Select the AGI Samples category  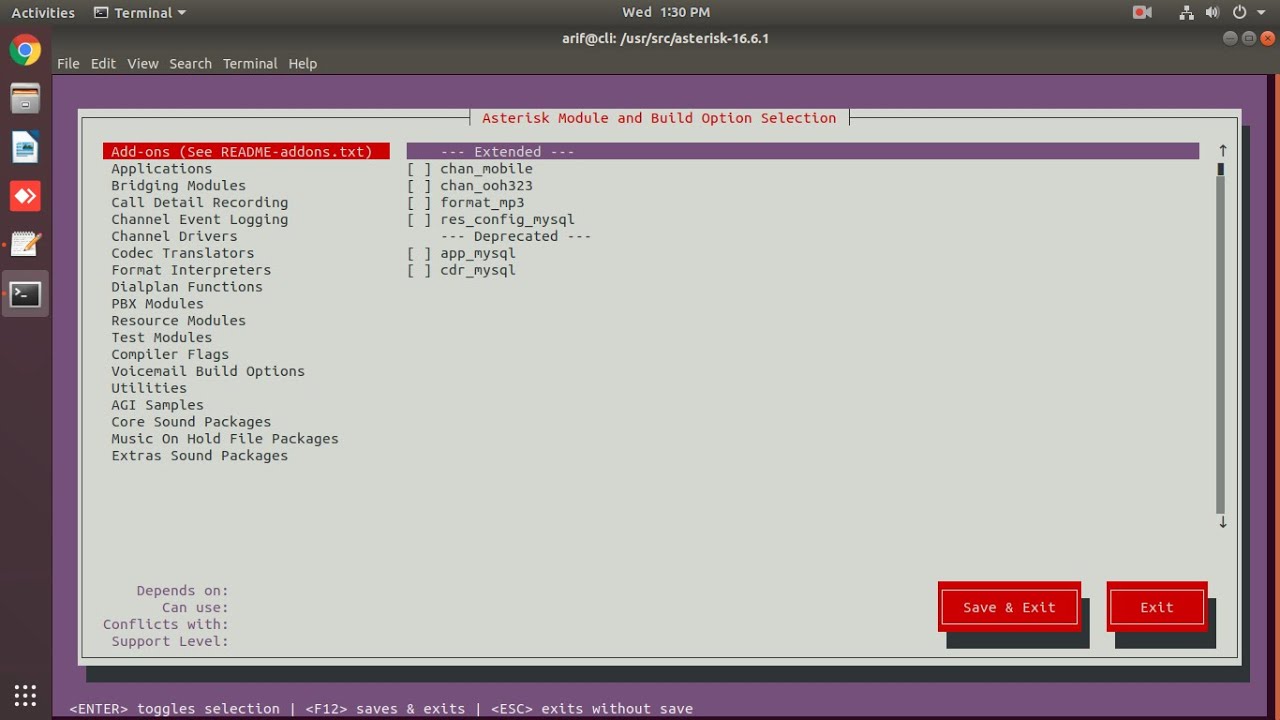[x=157, y=406]
